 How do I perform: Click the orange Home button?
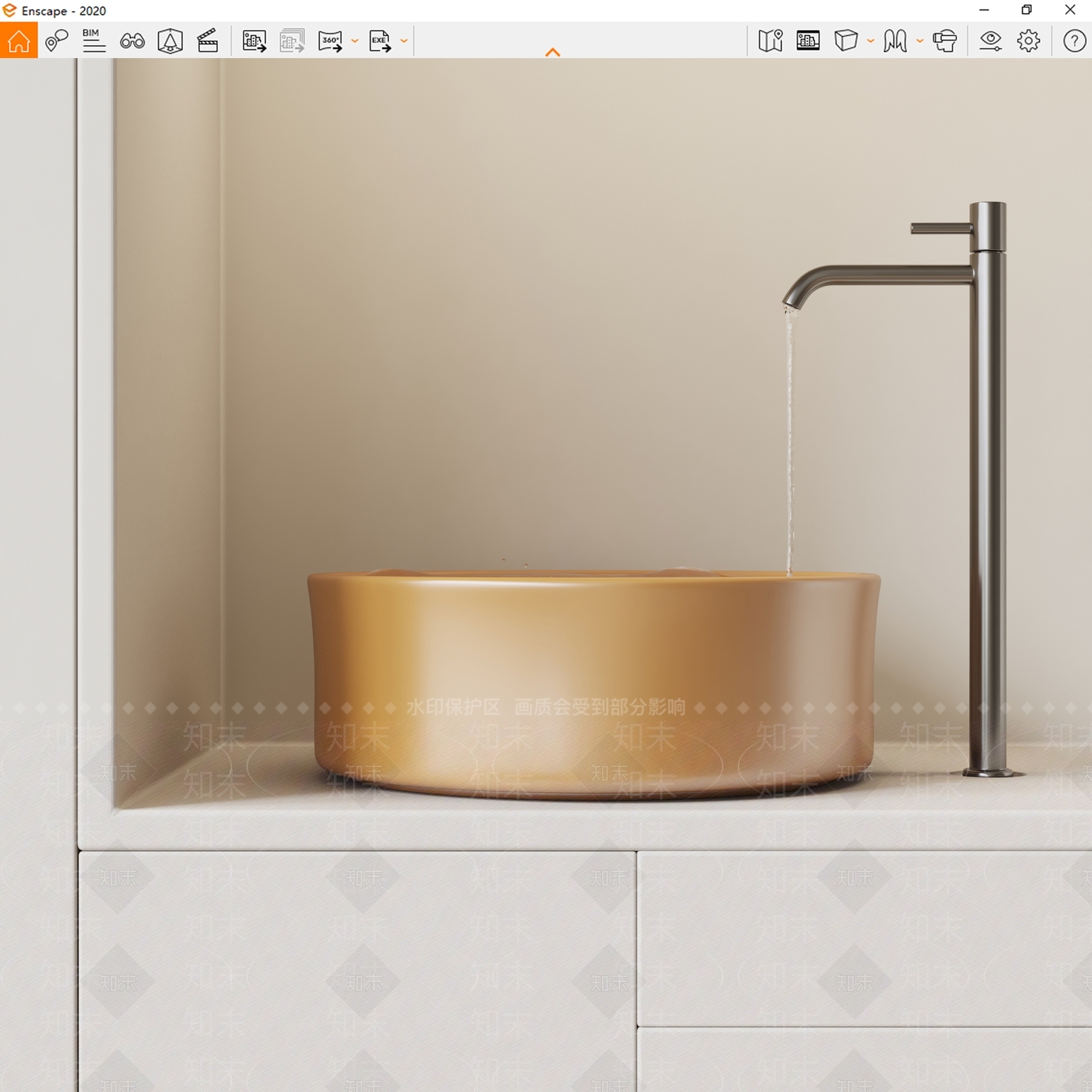(x=18, y=40)
